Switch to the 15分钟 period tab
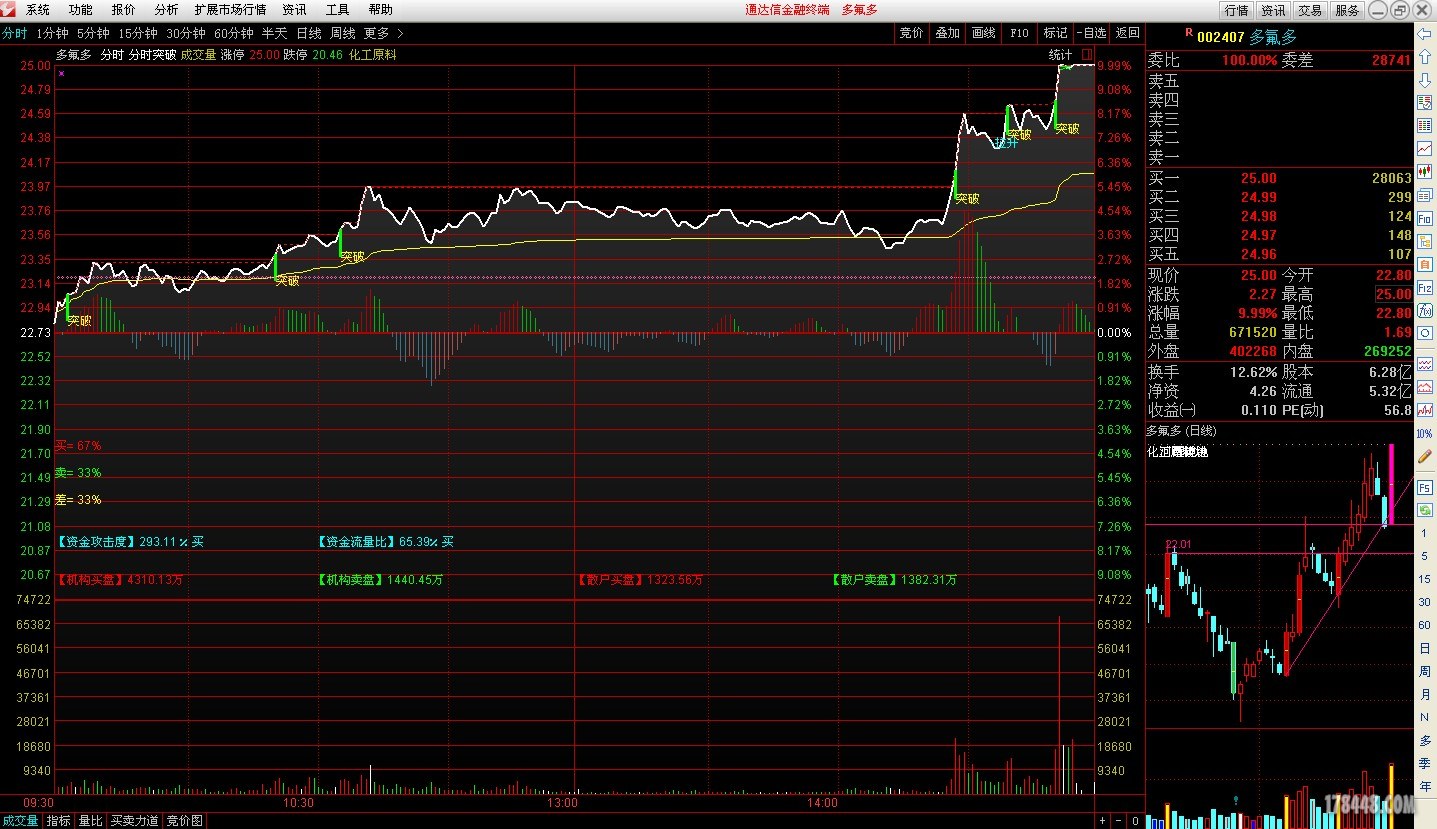The image size is (1437, 829). (x=138, y=33)
